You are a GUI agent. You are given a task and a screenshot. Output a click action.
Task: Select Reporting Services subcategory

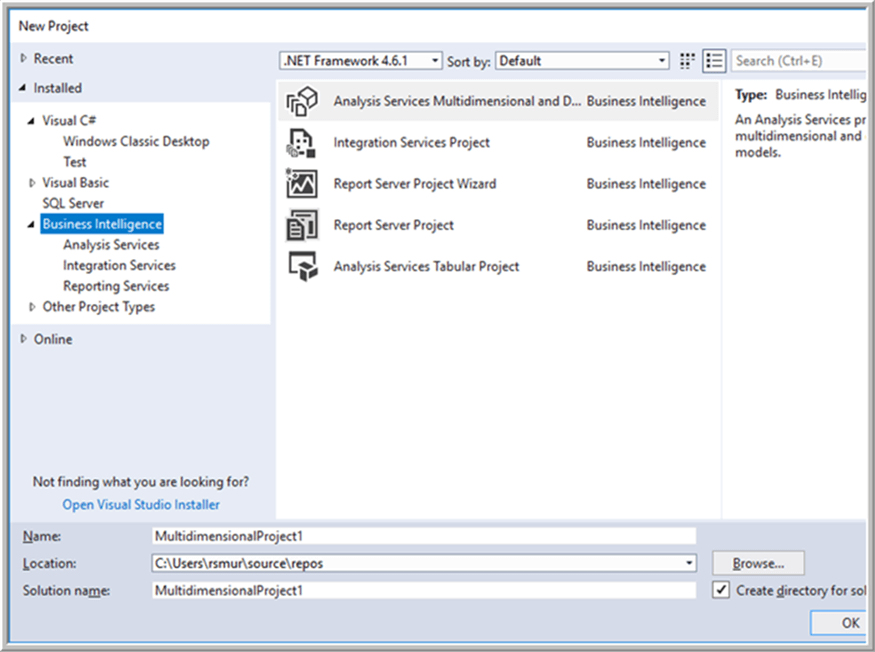[116, 286]
